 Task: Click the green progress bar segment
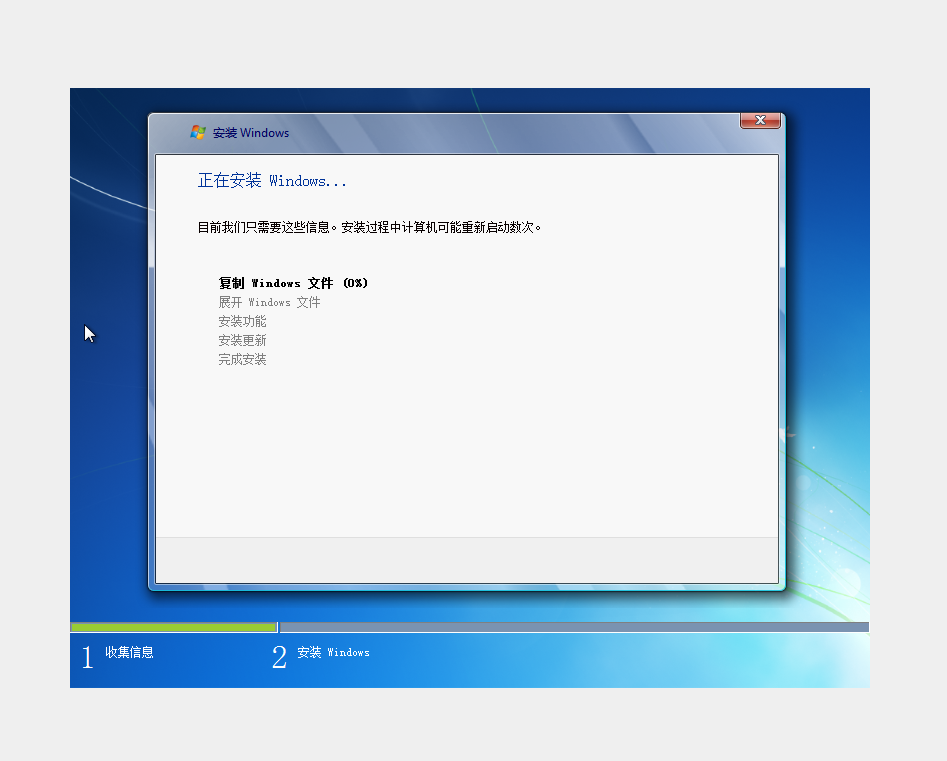tap(174, 628)
